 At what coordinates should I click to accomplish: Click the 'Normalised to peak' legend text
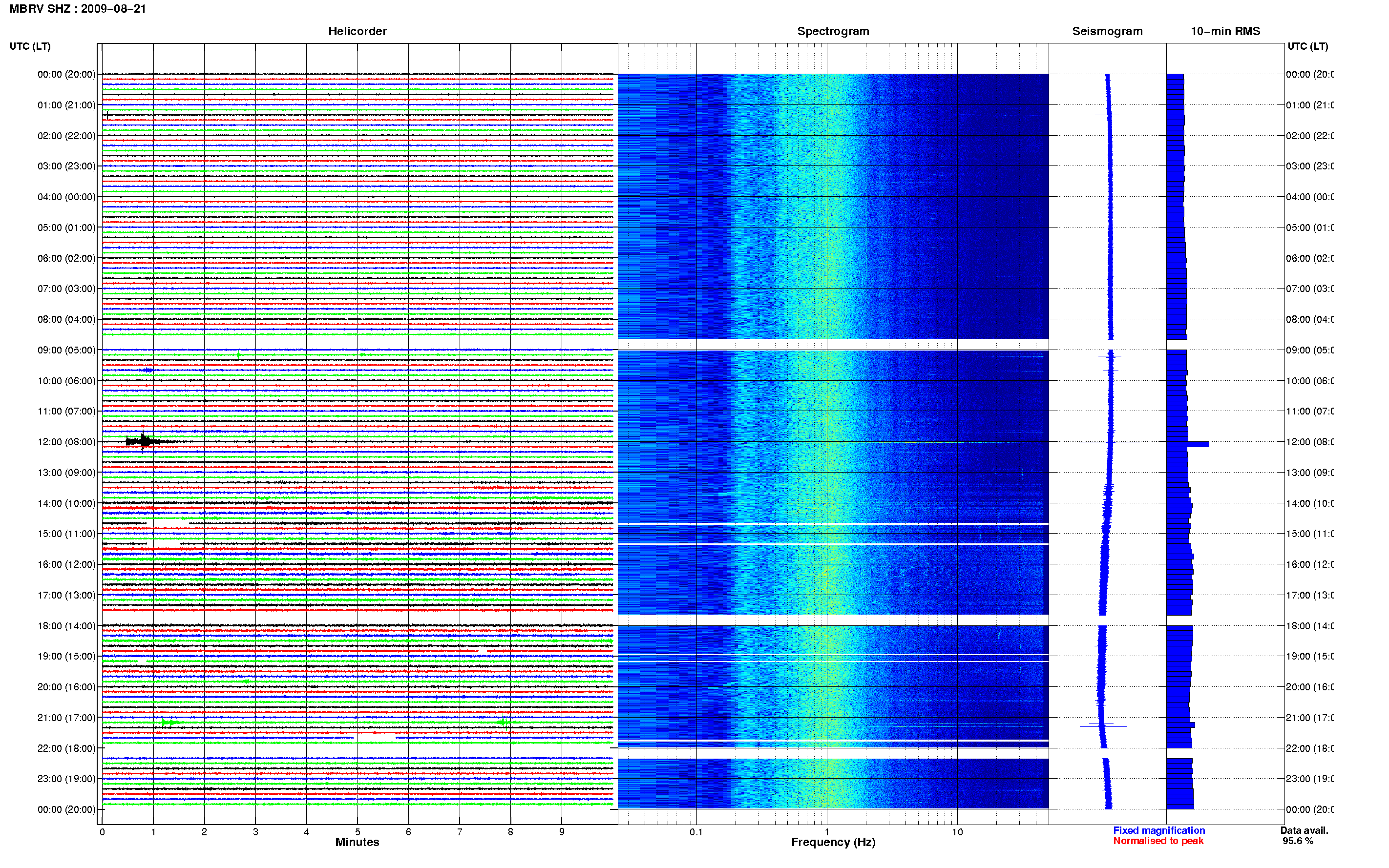[x=1158, y=841]
